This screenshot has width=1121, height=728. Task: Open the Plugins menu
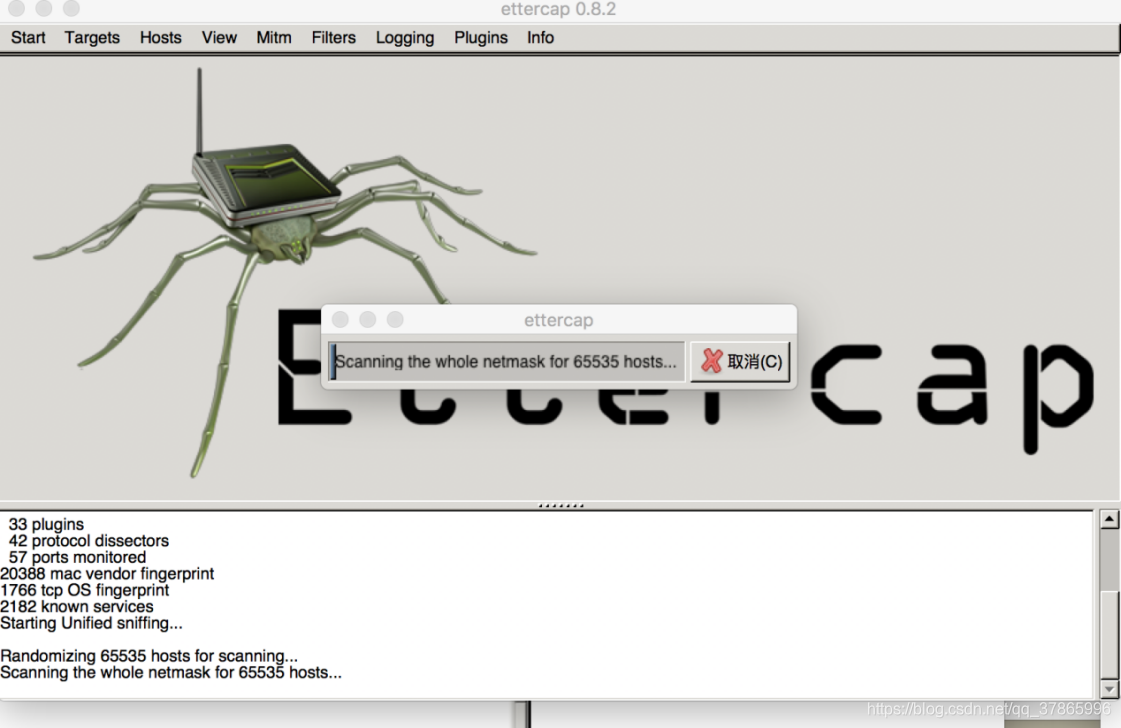pyautogui.click(x=480, y=37)
